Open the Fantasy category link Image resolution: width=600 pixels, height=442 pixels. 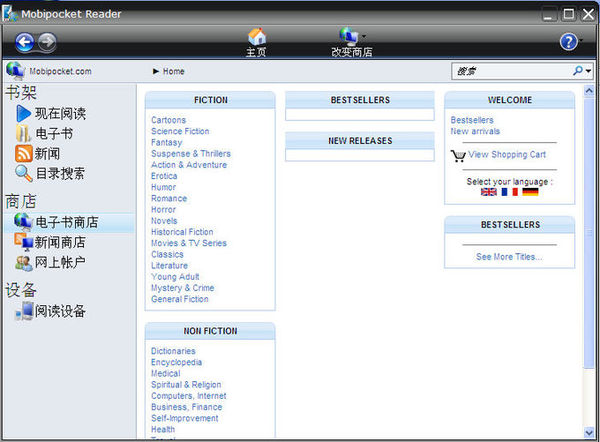point(166,142)
